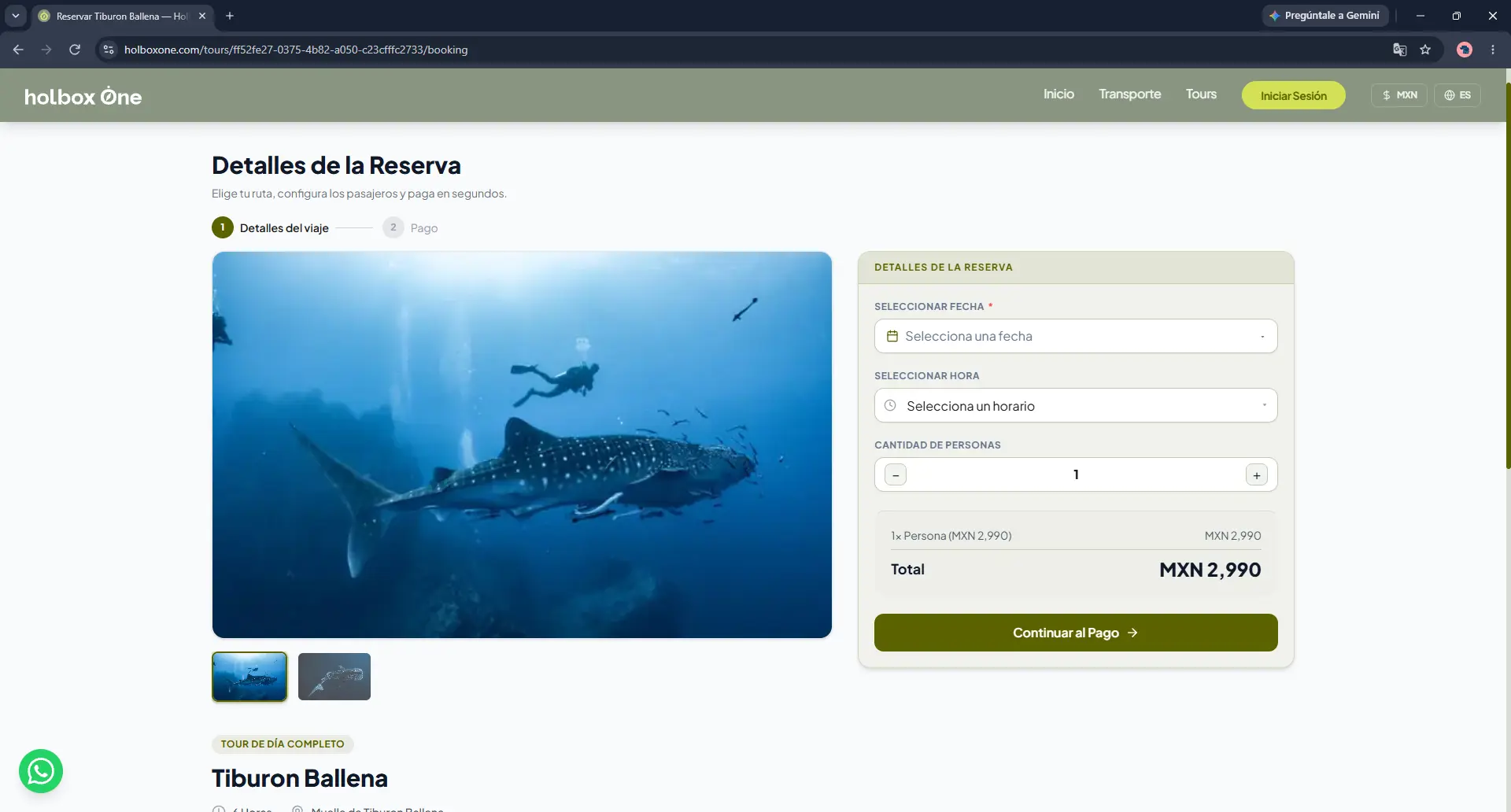Select step 2 Pago
Viewport: 1511px width, 812px height.
click(410, 228)
